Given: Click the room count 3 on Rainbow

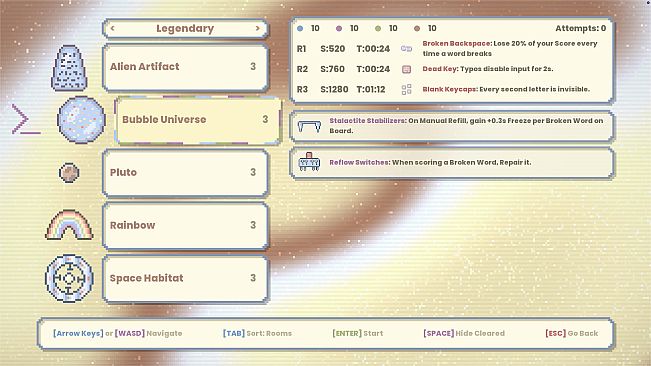Looking at the screenshot, I should (253, 225).
